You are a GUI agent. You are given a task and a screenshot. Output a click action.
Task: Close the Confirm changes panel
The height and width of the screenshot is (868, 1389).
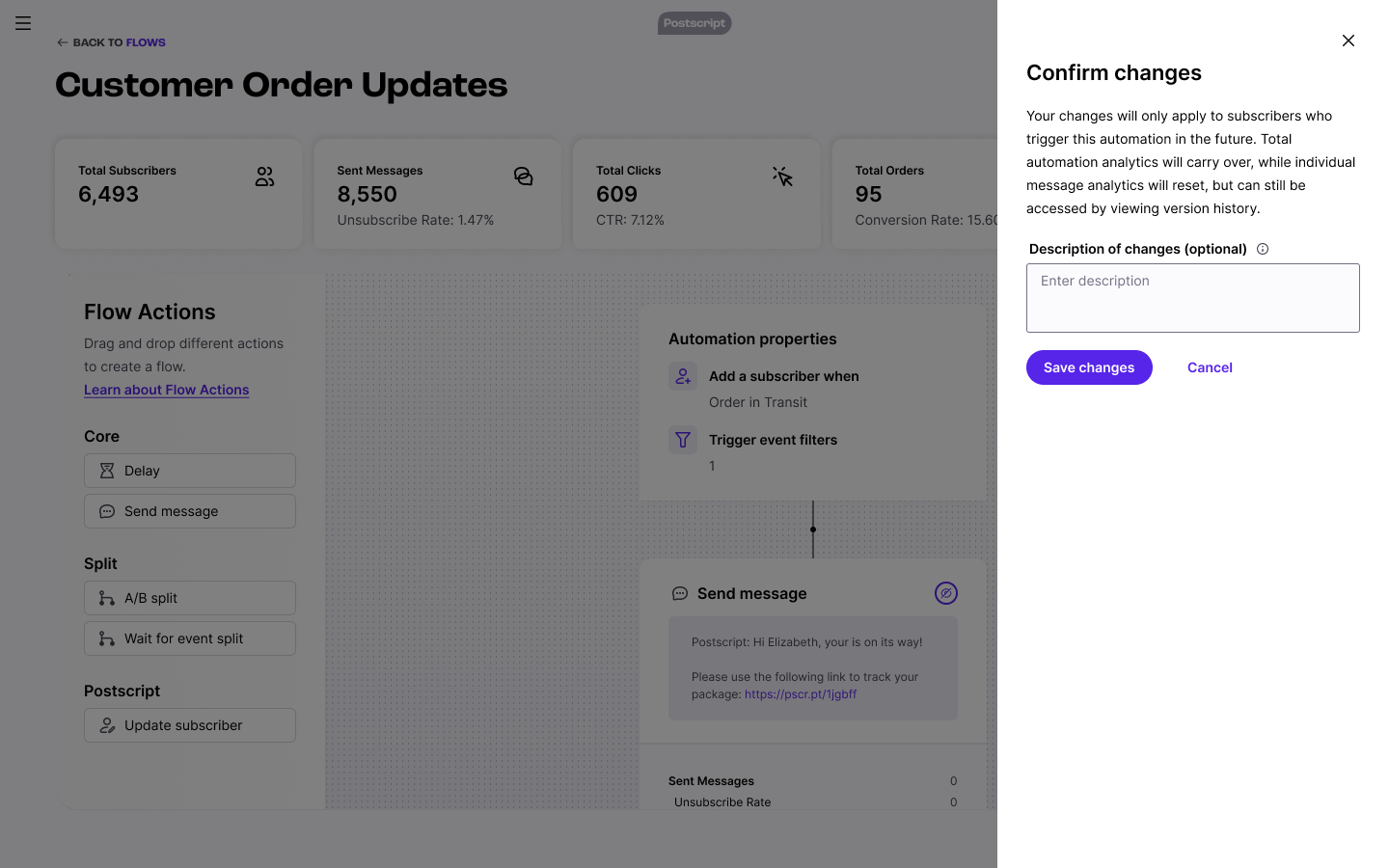pyautogui.click(x=1348, y=41)
